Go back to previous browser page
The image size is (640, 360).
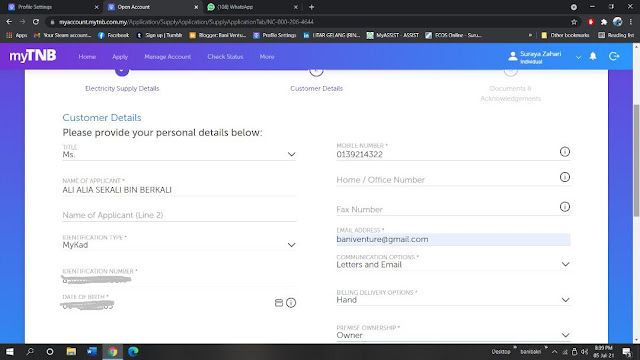pyautogui.click(x=9, y=22)
